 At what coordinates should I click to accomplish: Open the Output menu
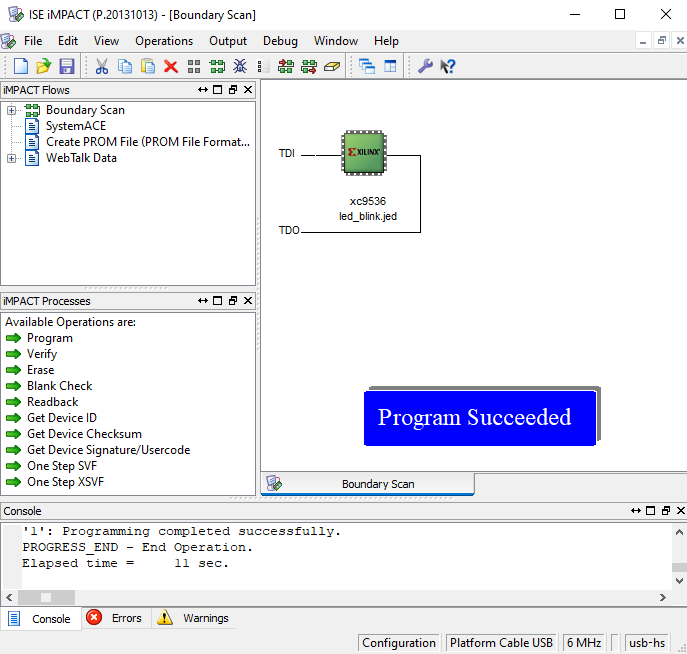[x=228, y=41]
